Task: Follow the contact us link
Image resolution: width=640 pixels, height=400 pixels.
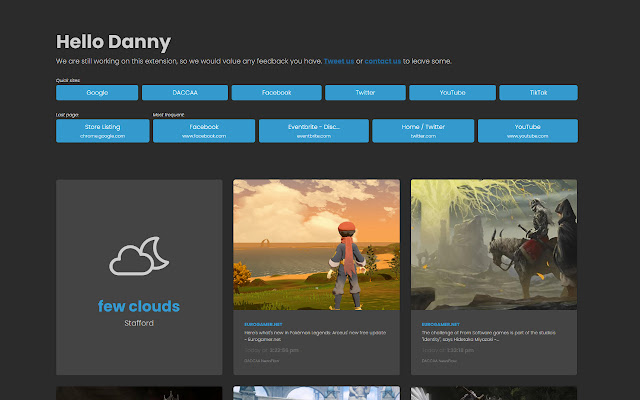Action: click(383, 61)
